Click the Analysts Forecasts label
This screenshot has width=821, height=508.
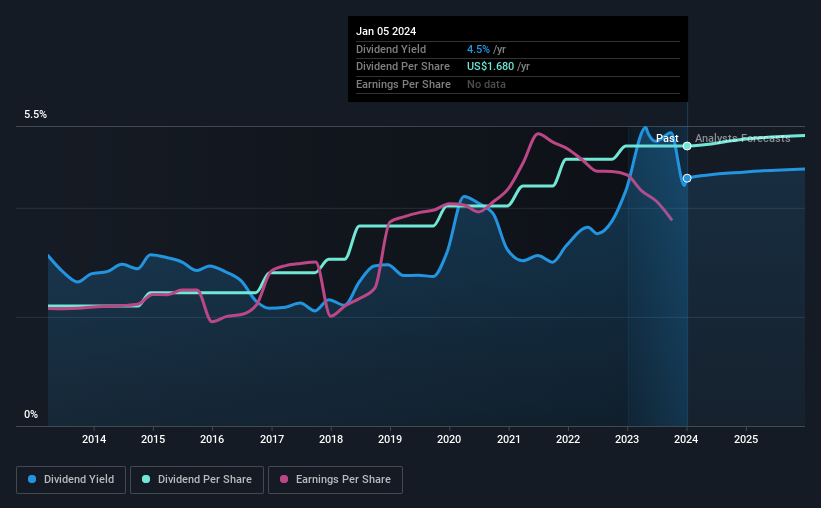742,138
